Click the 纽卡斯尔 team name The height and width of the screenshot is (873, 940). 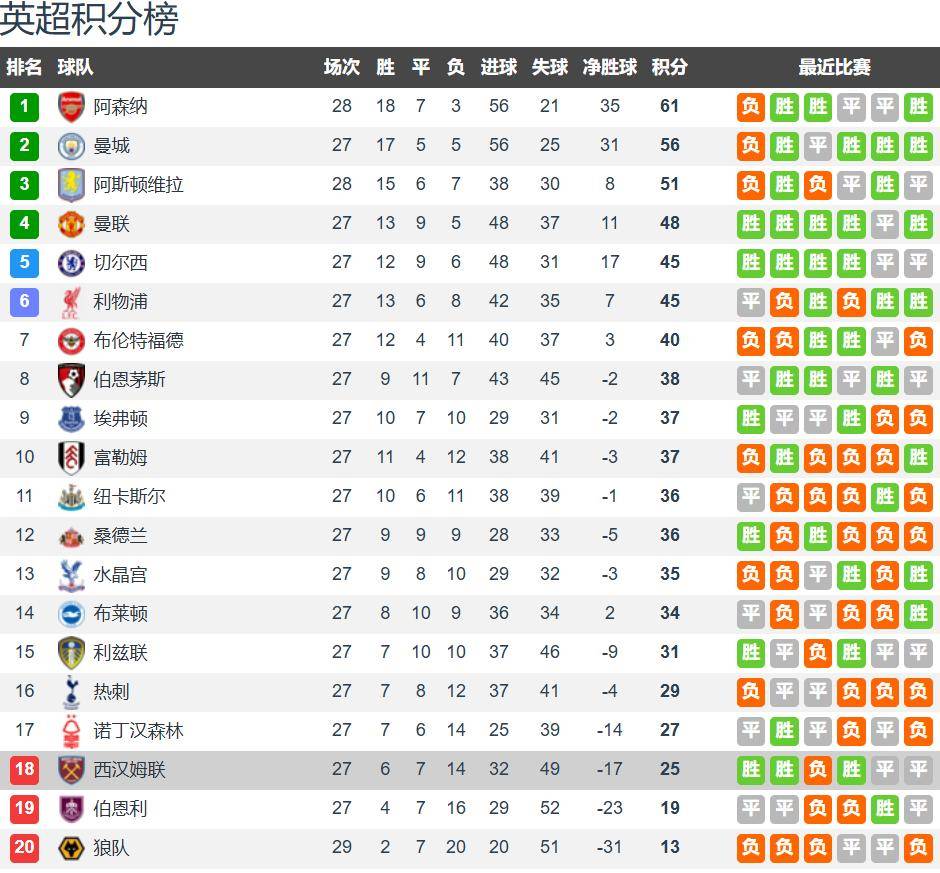click(x=129, y=497)
